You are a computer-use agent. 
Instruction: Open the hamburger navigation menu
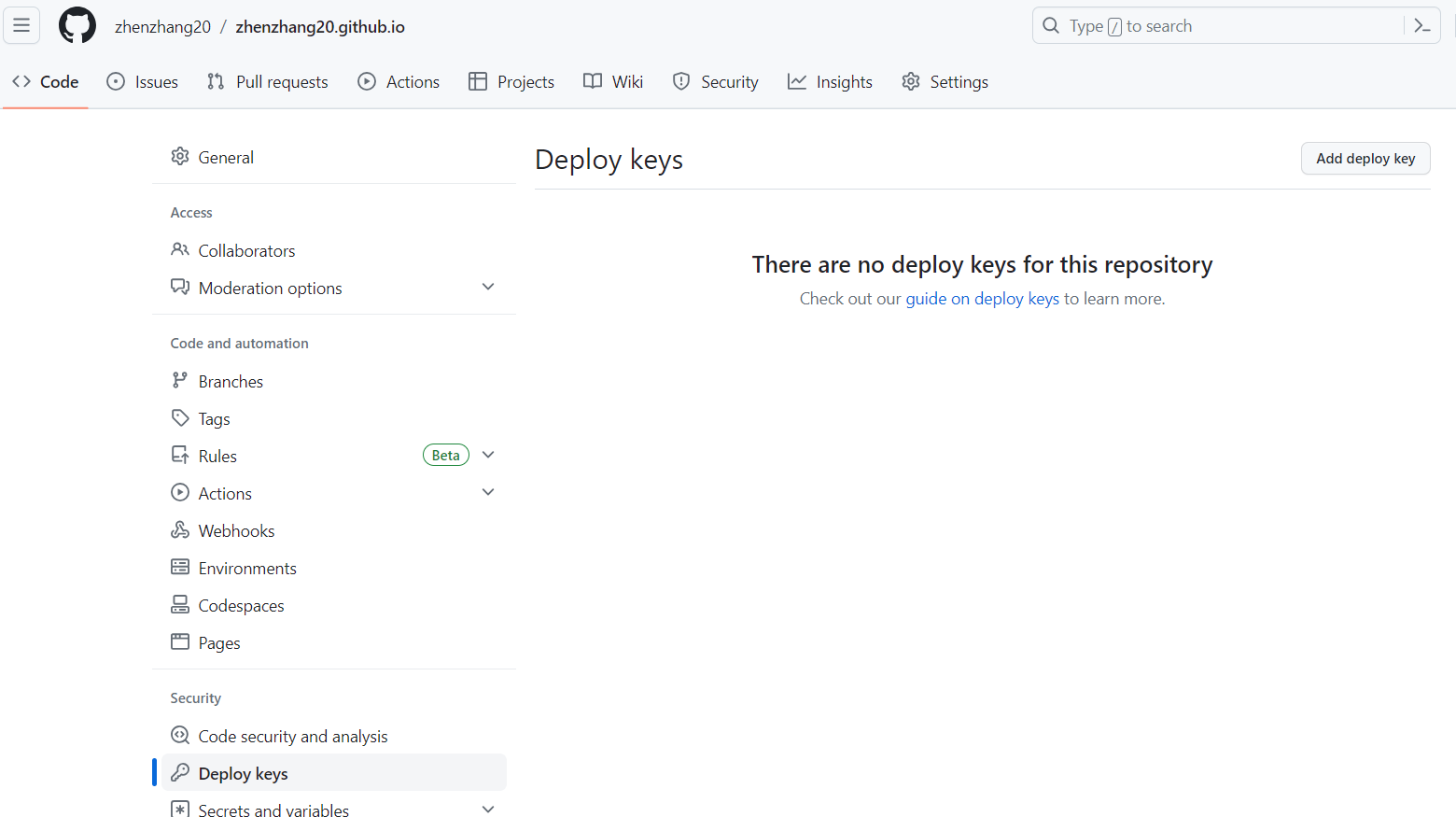pos(21,25)
